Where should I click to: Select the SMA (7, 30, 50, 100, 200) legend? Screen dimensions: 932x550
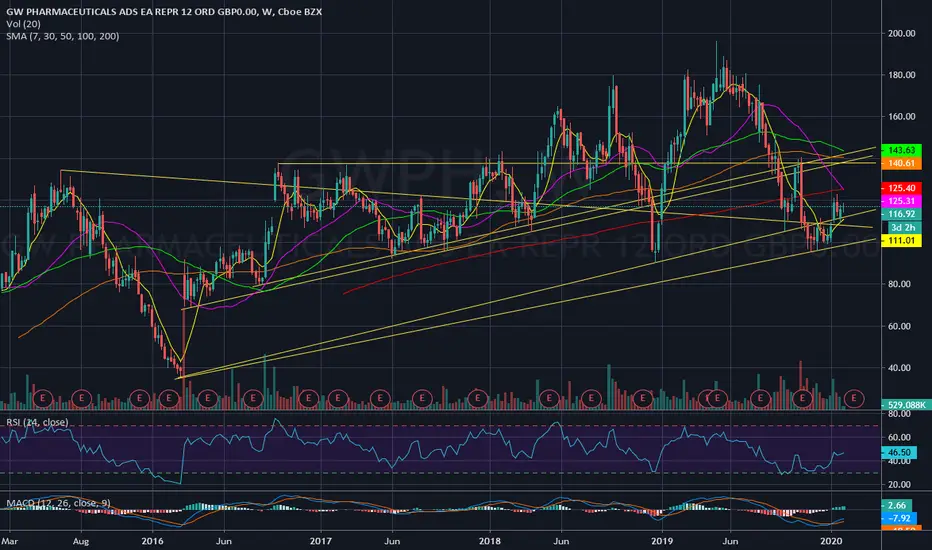point(62,36)
